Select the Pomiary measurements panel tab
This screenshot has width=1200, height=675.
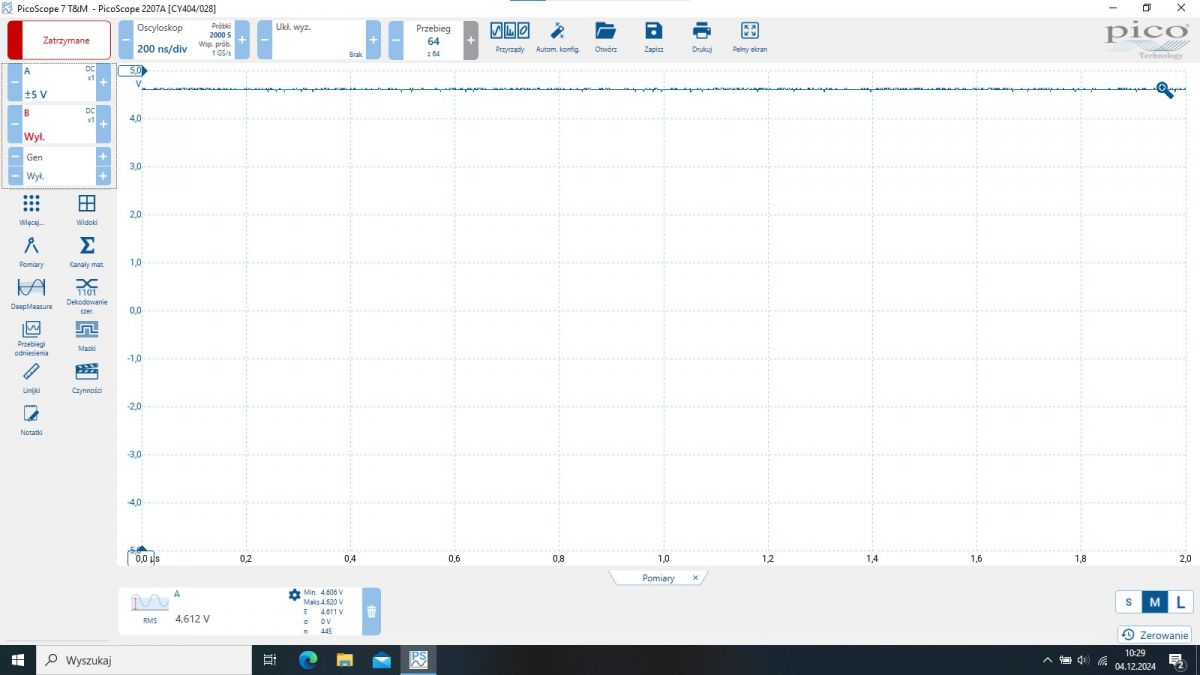[x=658, y=578]
